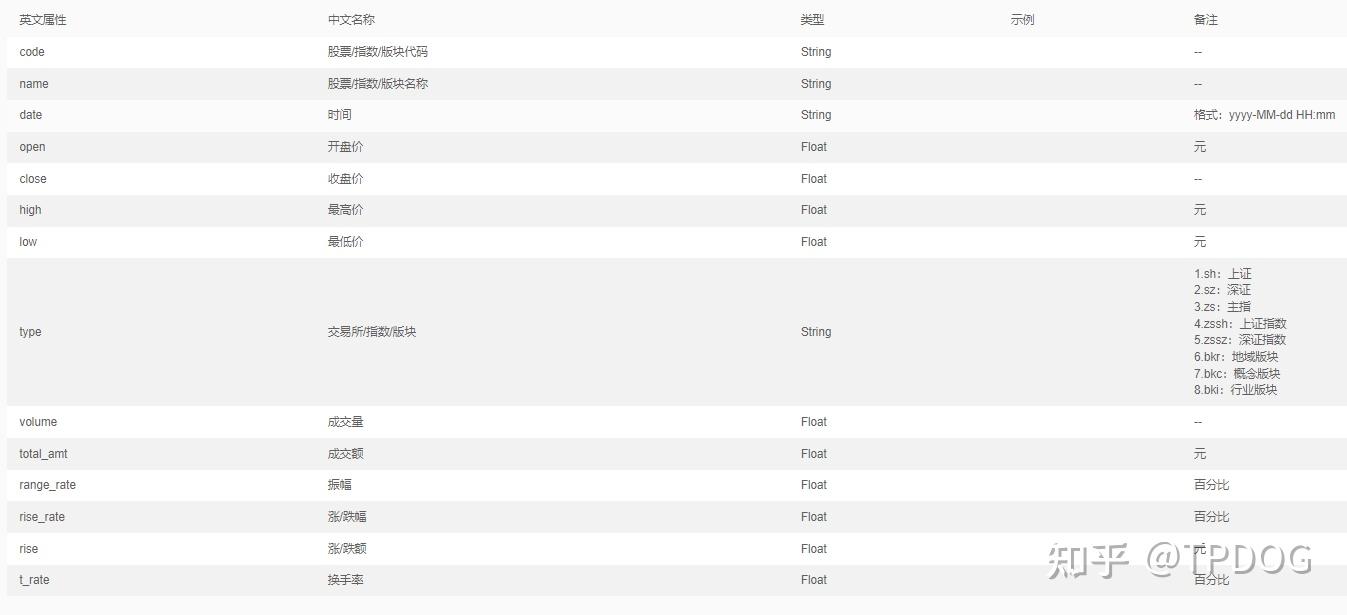Select the name attribute cell

pyautogui.click(x=34, y=84)
